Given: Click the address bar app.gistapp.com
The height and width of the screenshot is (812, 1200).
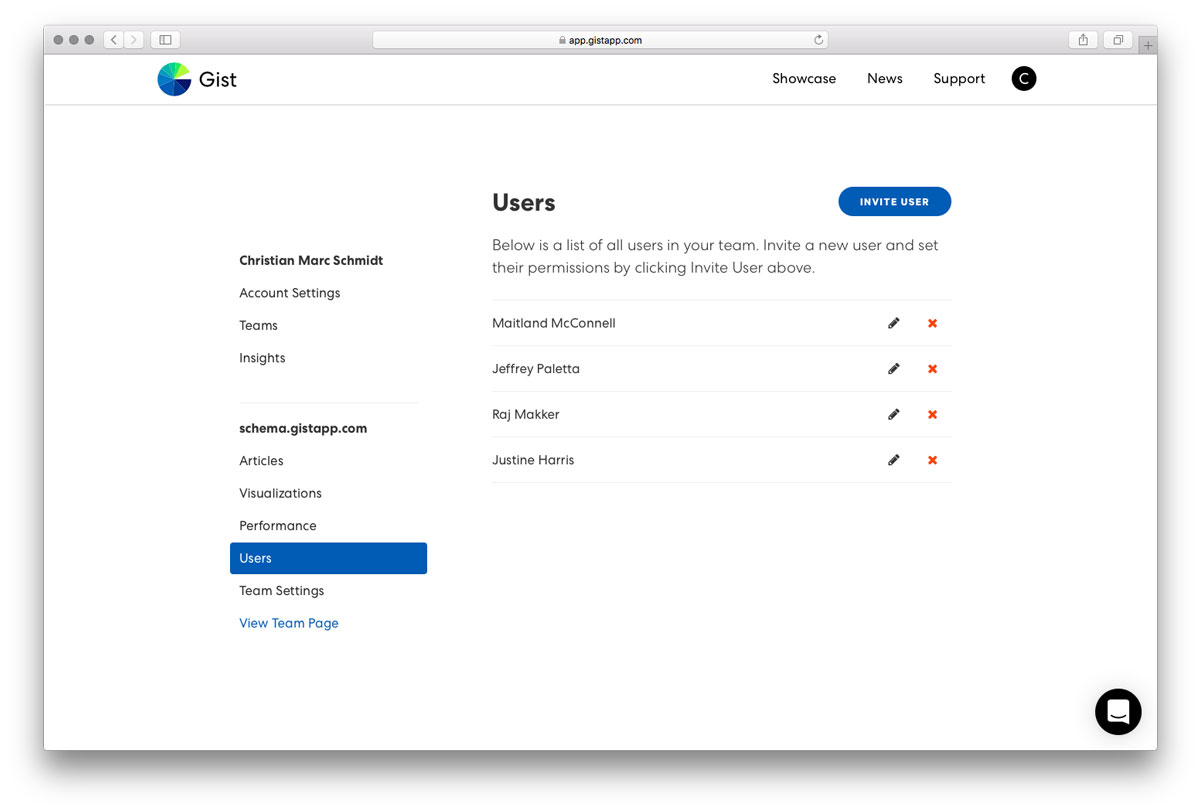Looking at the screenshot, I should point(600,40).
